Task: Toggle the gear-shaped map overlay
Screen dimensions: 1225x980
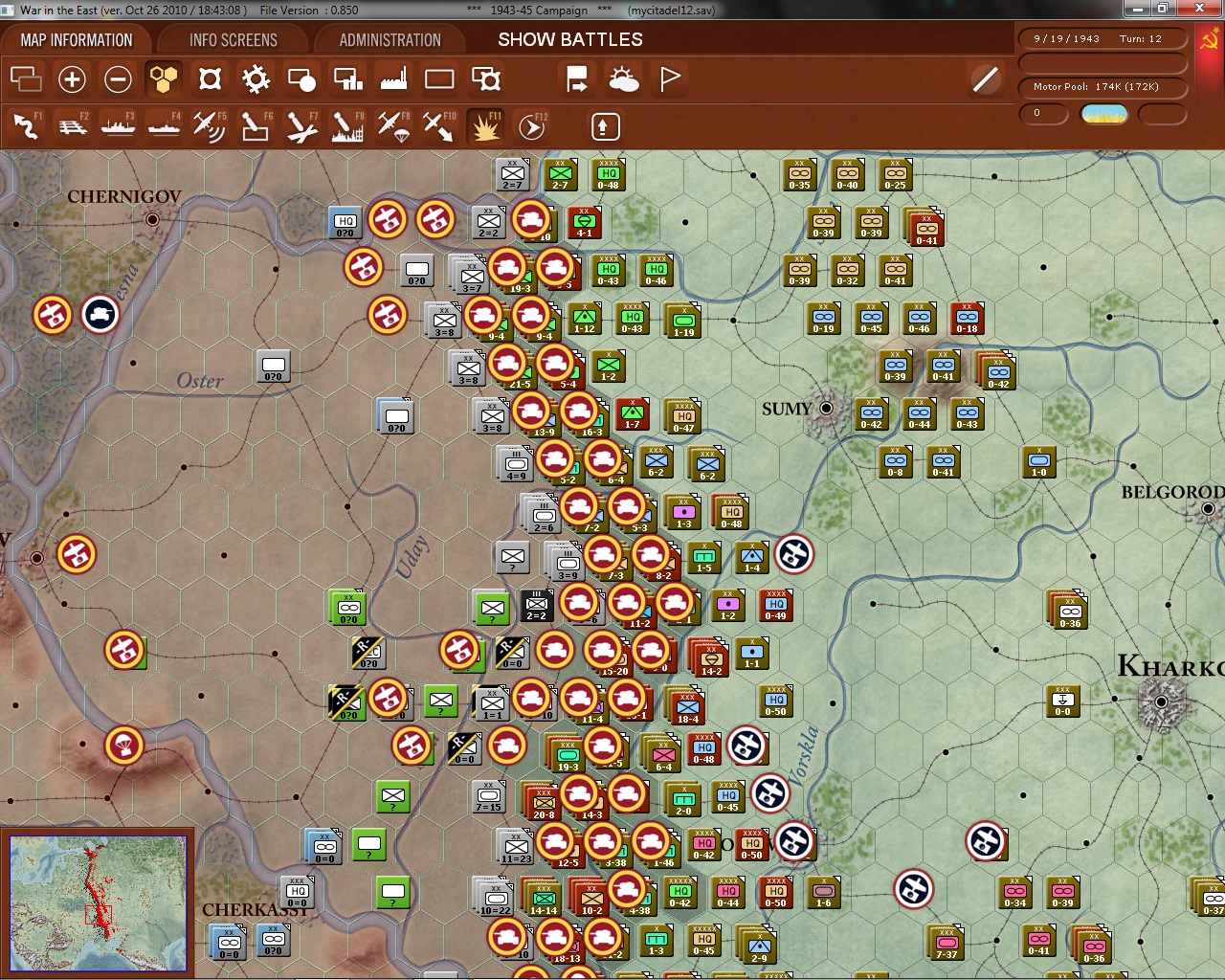Action: (256, 78)
